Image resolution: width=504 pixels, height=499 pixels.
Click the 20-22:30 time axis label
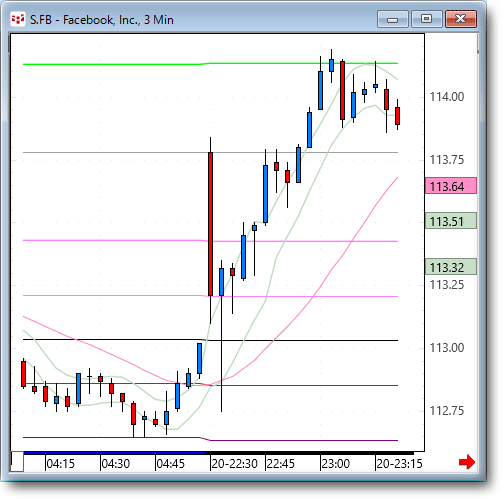(235, 464)
